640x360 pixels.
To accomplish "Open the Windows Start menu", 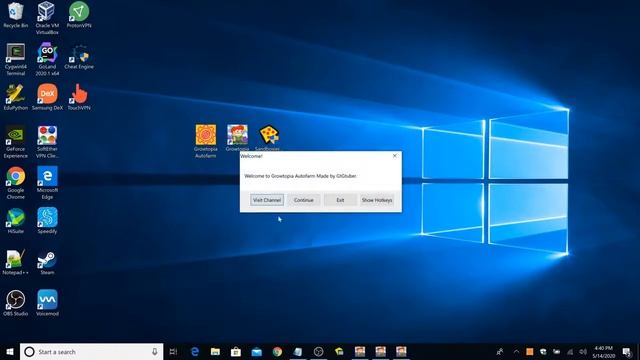I will point(10,351).
